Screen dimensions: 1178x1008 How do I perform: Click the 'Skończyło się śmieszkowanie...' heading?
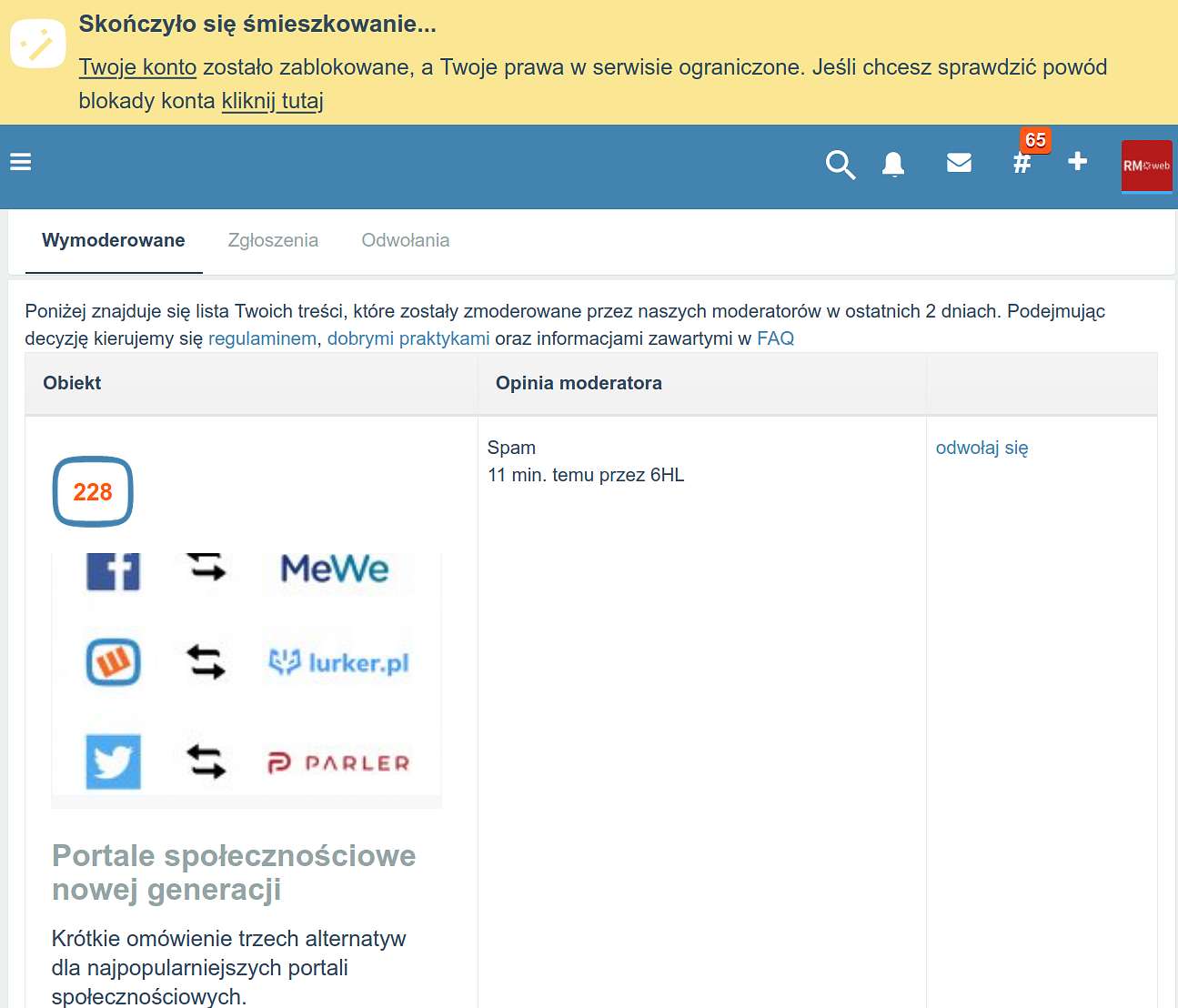click(x=257, y=25)
